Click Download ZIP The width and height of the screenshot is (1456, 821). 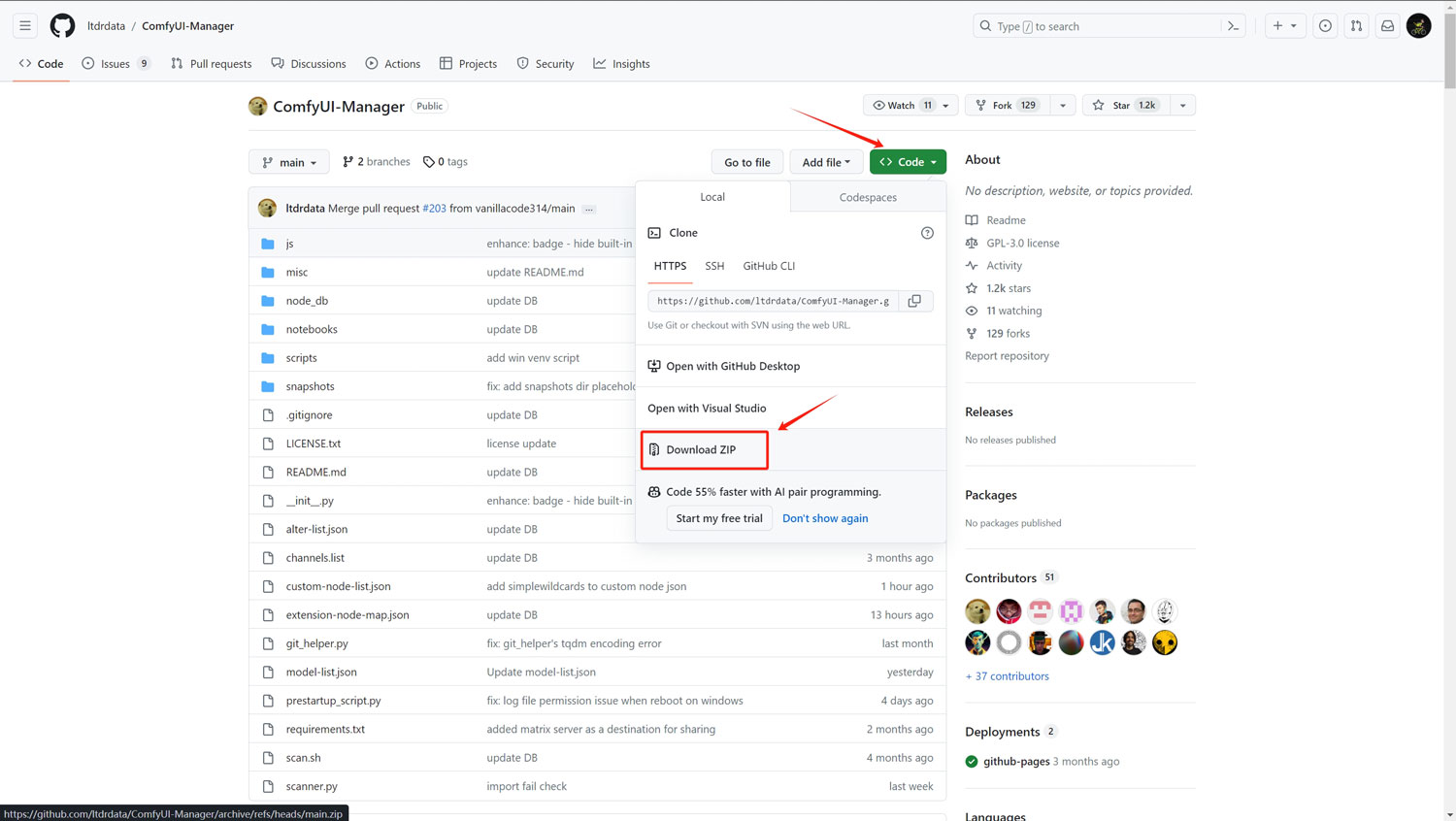702,449
